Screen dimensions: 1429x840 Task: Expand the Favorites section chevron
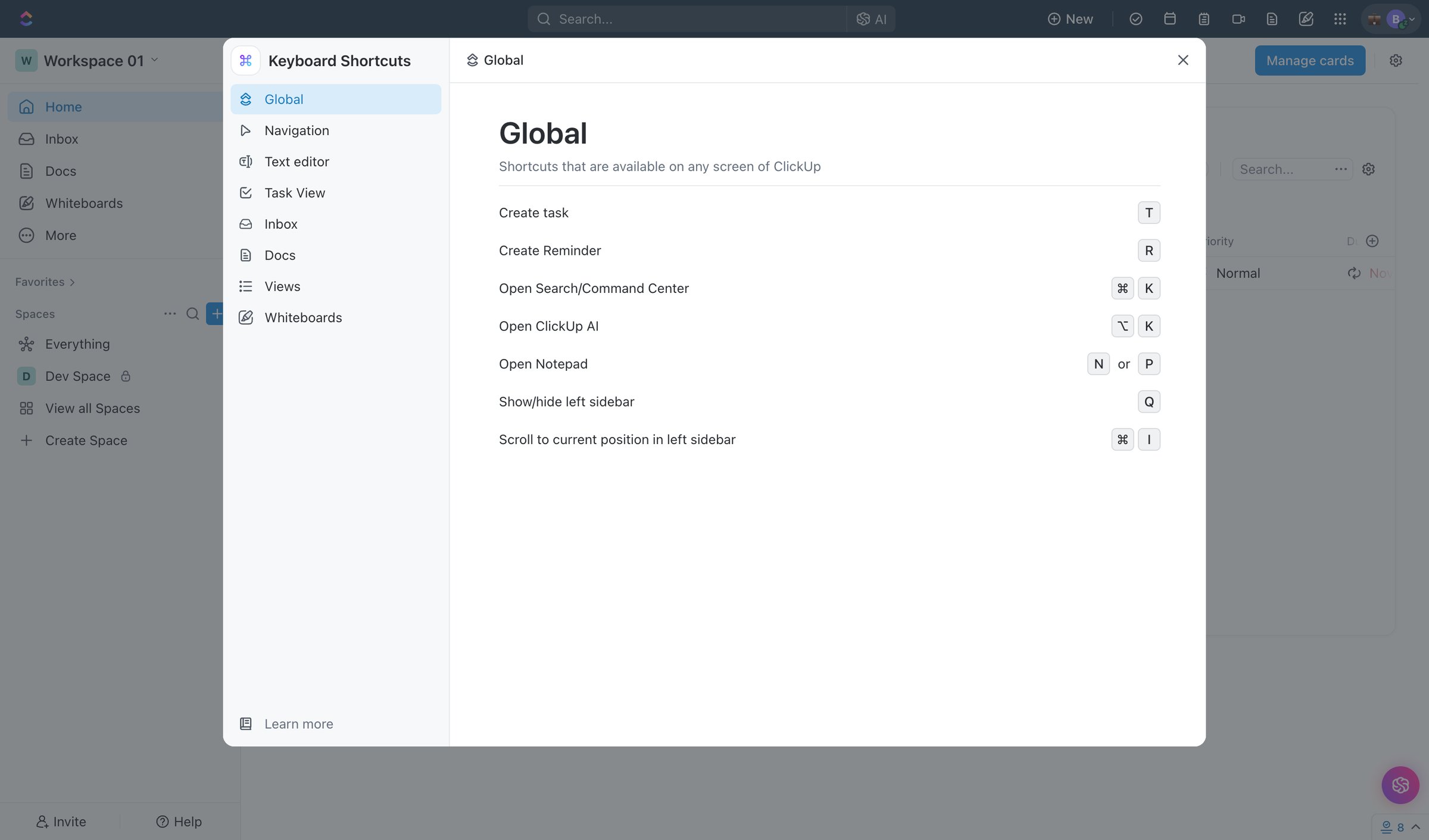click(72, 282)
